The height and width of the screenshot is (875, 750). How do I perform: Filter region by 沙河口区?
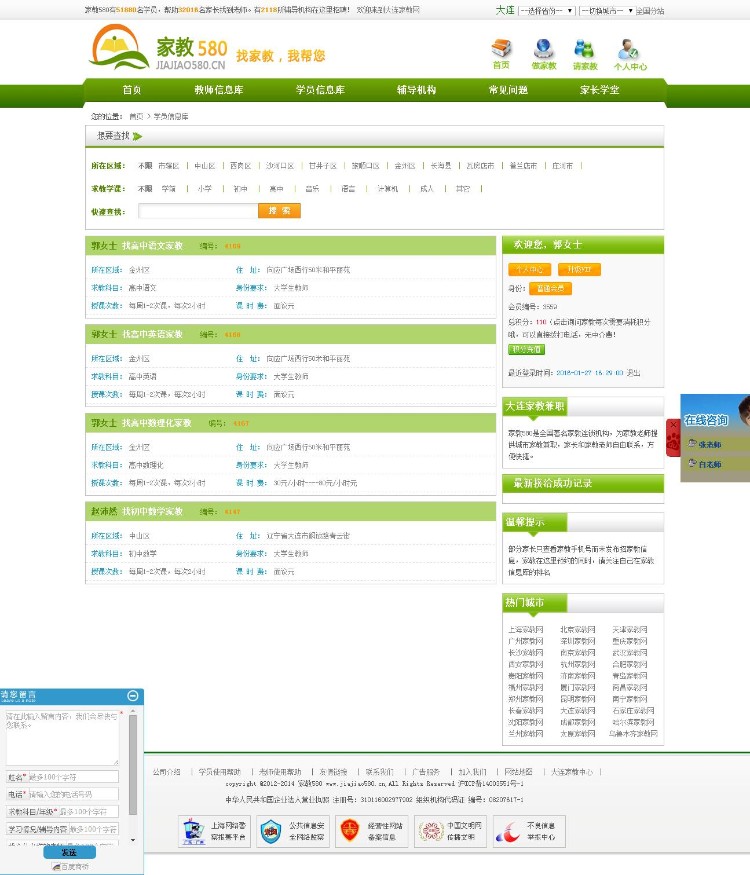(x=280, y=166)
